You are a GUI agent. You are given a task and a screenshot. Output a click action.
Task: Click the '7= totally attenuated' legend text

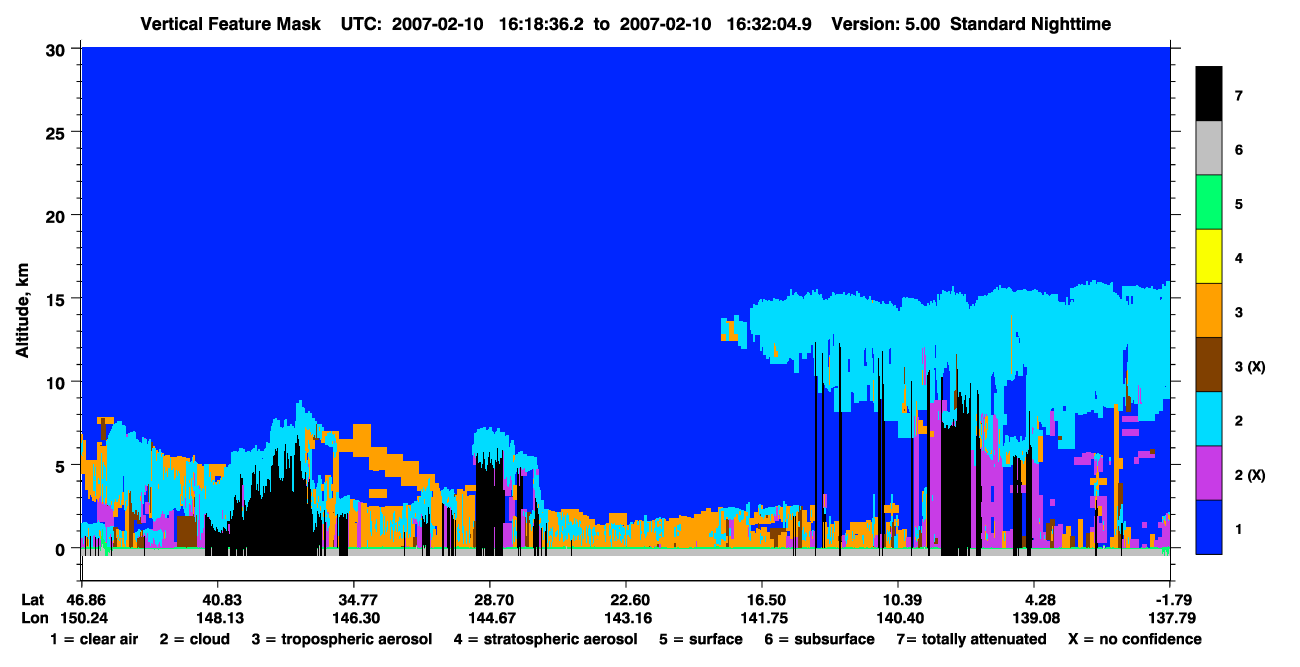click(971, 639)
